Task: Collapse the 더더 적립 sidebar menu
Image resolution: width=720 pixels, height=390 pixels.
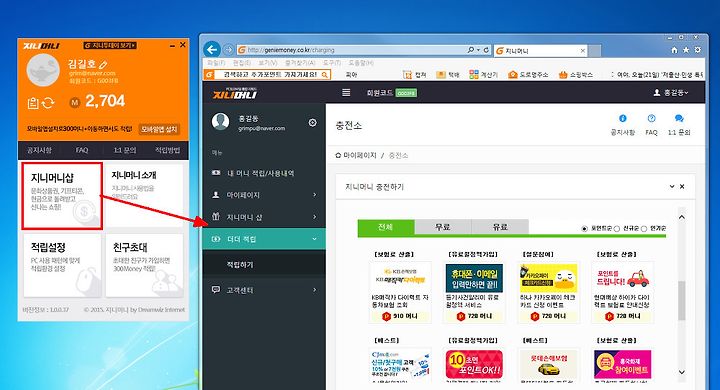Action: (x=264, y=239)
